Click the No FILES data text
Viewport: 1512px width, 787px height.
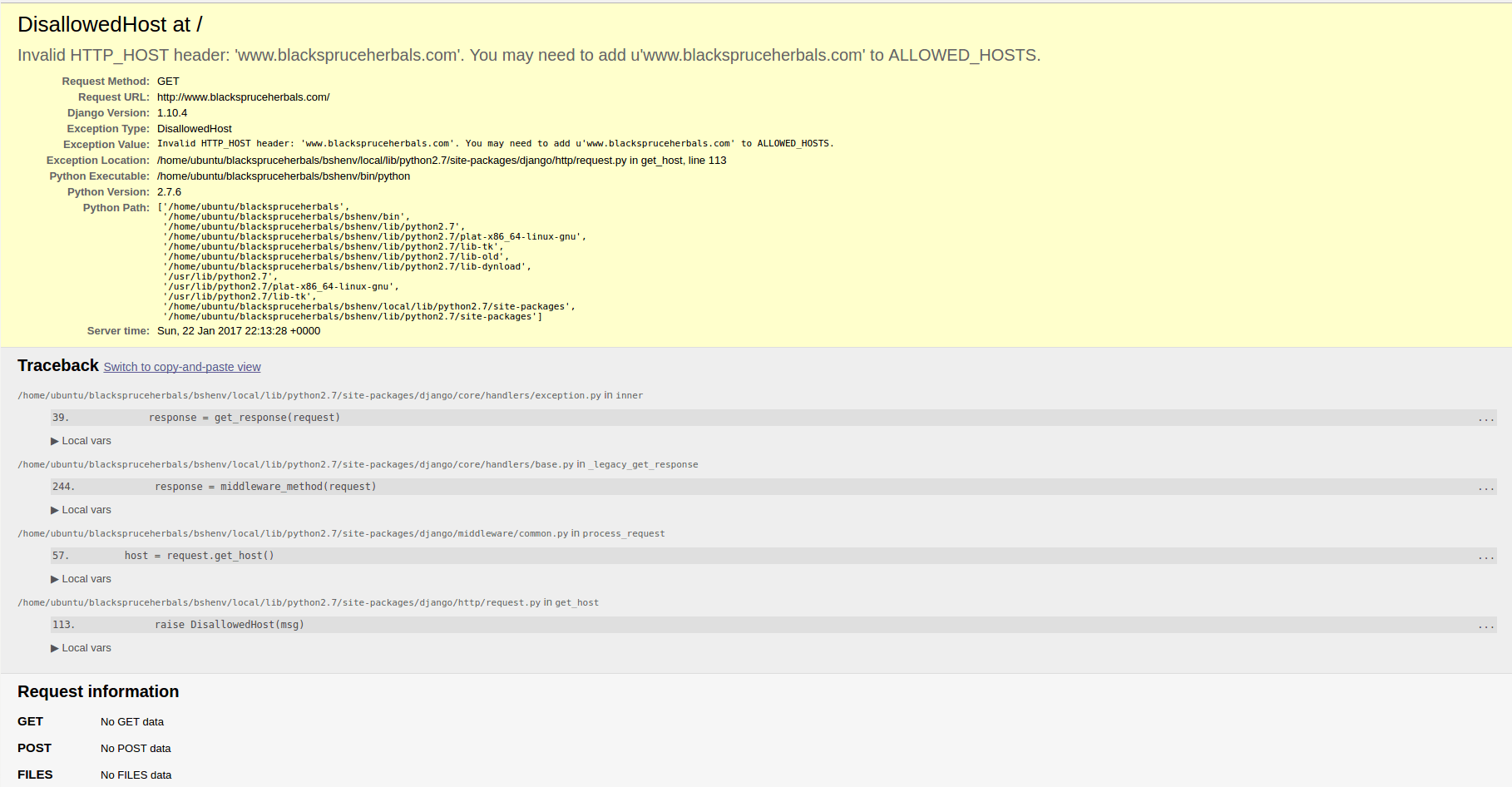pyautogui.click(x=136, y=775)
